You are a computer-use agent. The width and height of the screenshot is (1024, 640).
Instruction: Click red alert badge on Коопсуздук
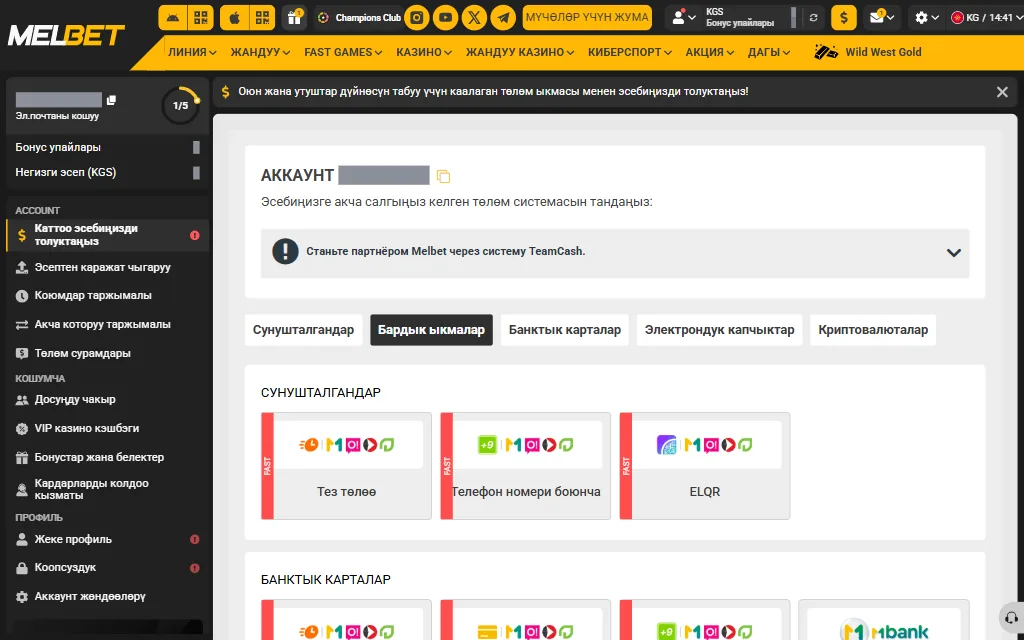[x=195, y=568]
